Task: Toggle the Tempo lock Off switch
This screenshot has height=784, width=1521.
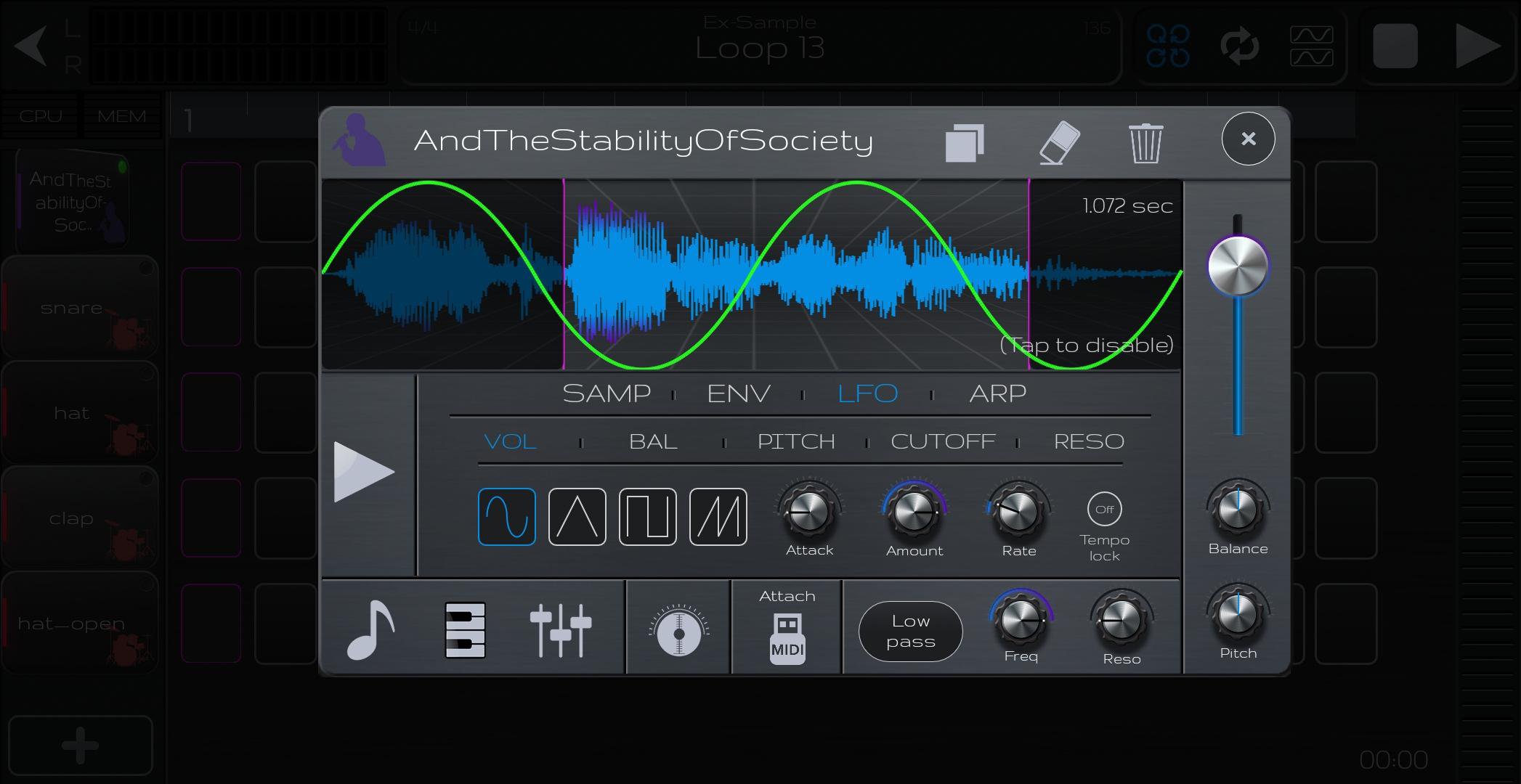Action: 1104,509
